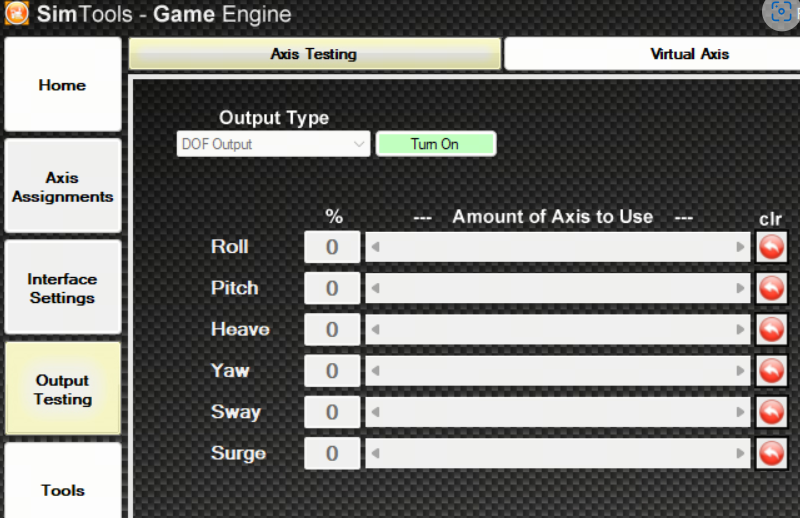Clear the Roll axis with red reset icon
The image size is (800, 518).
pos(771,247)
